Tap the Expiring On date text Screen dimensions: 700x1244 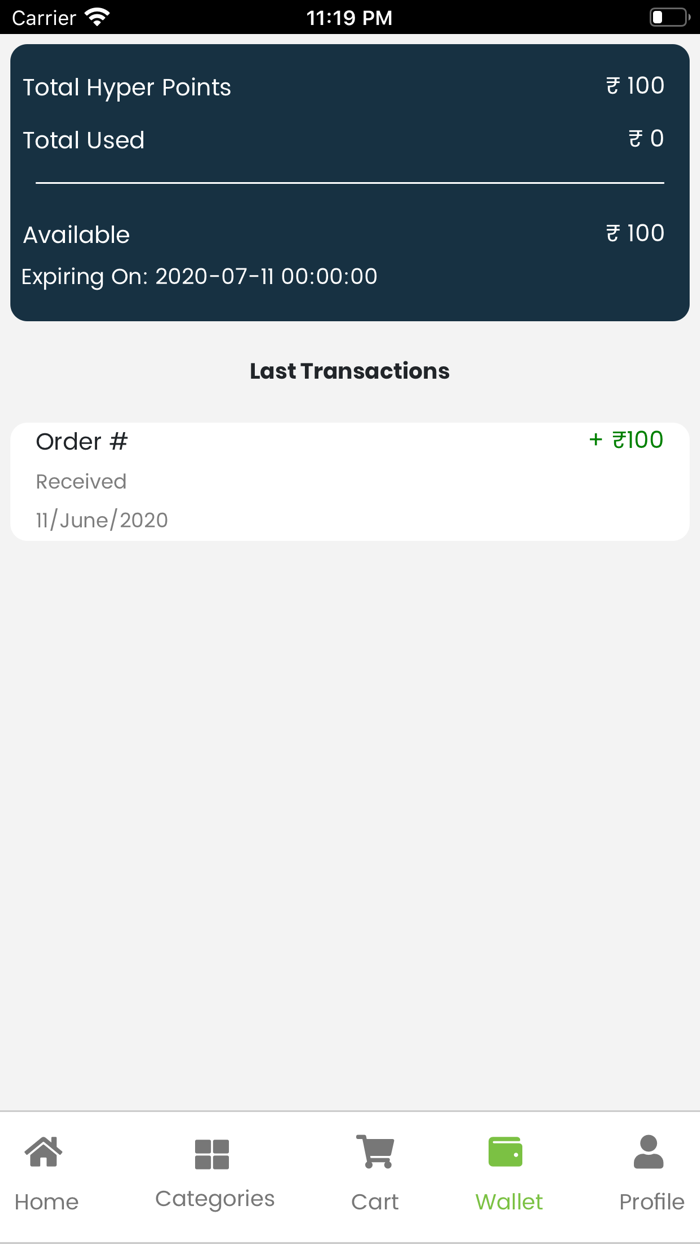click(200, 277)
